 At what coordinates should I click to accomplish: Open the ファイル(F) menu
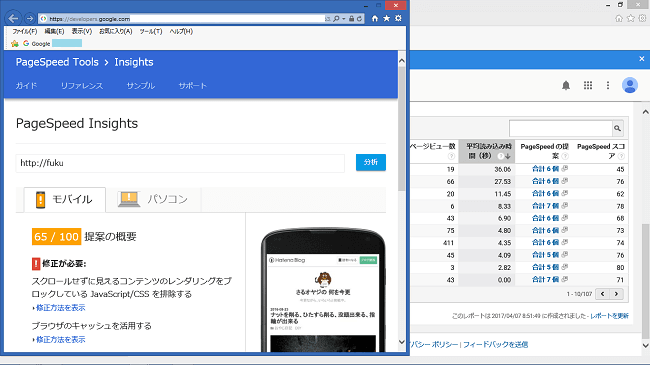(x=24, y=32)
